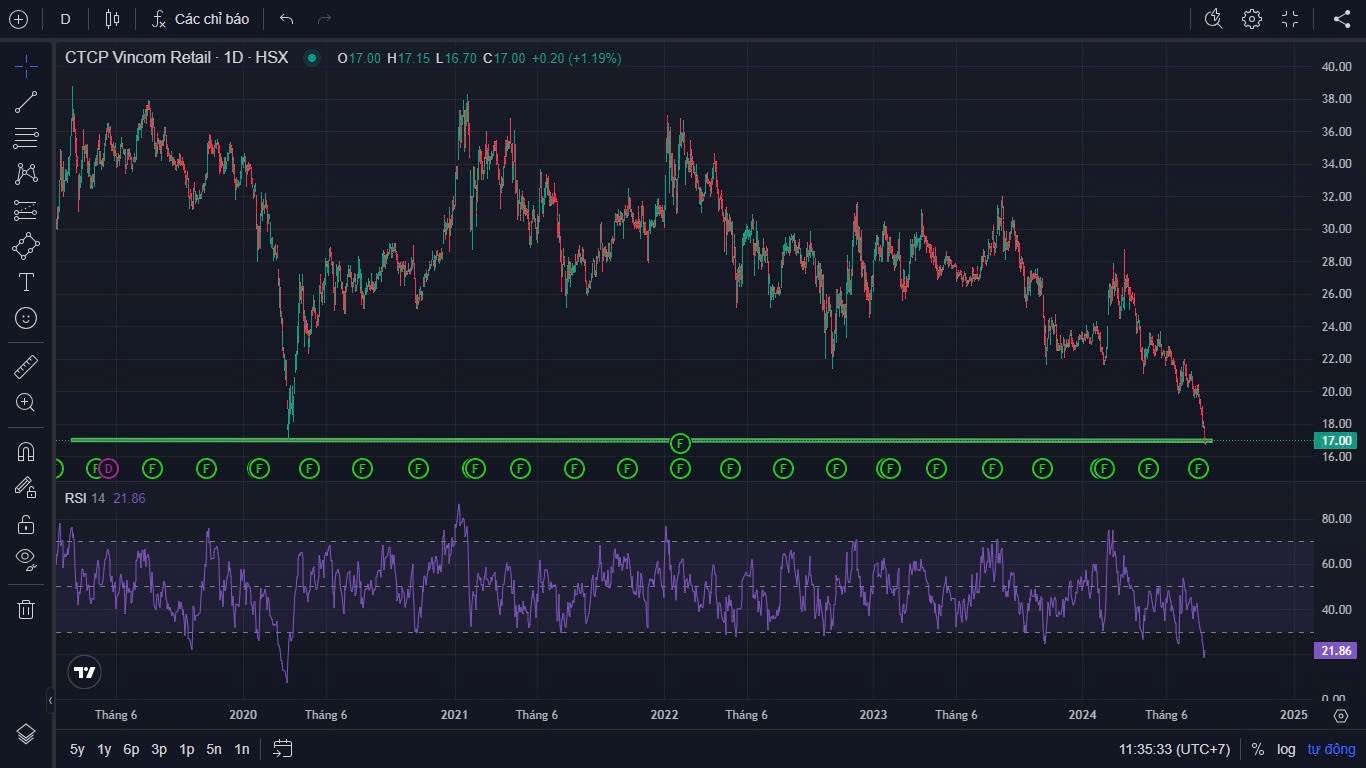
Task: Open candlestick chart type dropdown
Action: pos(112,19)
